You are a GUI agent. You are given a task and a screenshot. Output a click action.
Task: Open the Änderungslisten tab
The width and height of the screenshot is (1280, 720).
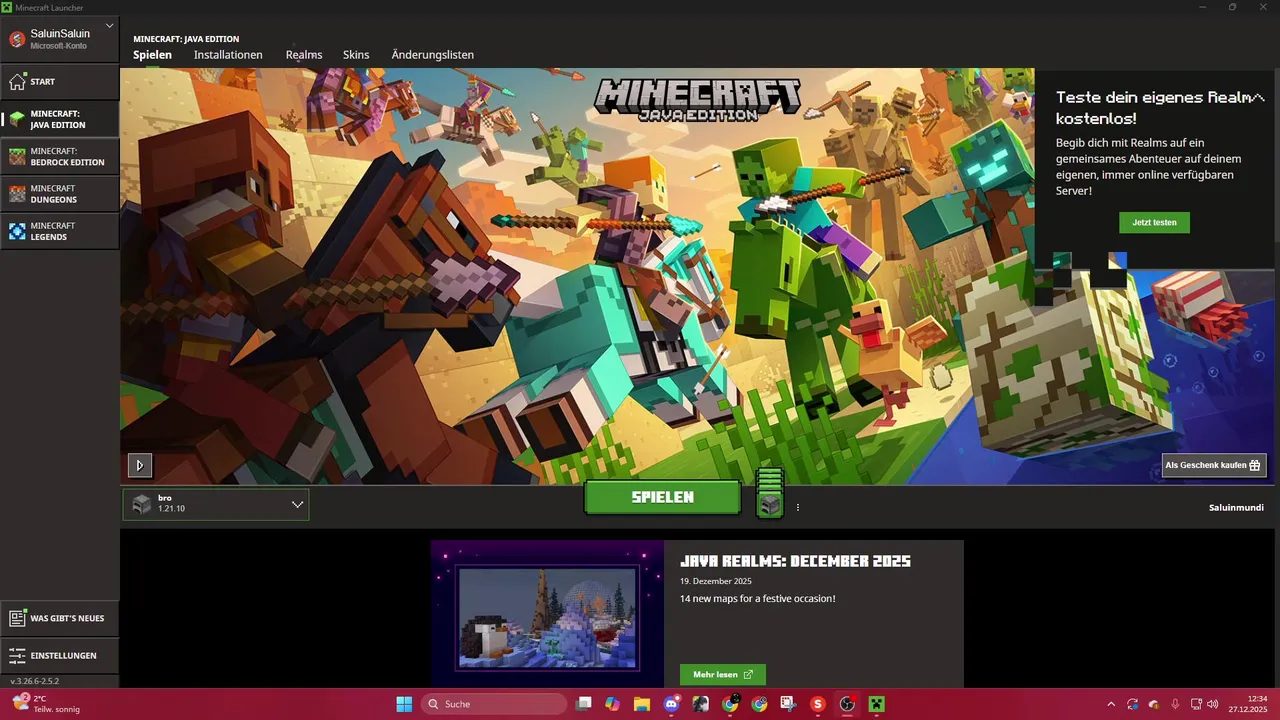tap(433, 55)
